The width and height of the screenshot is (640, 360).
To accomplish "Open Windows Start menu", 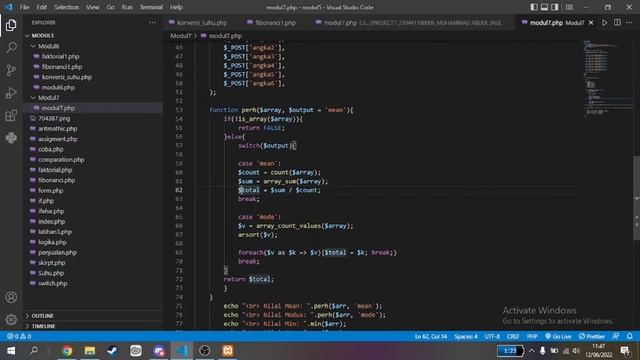I will (x=11, y=351).
